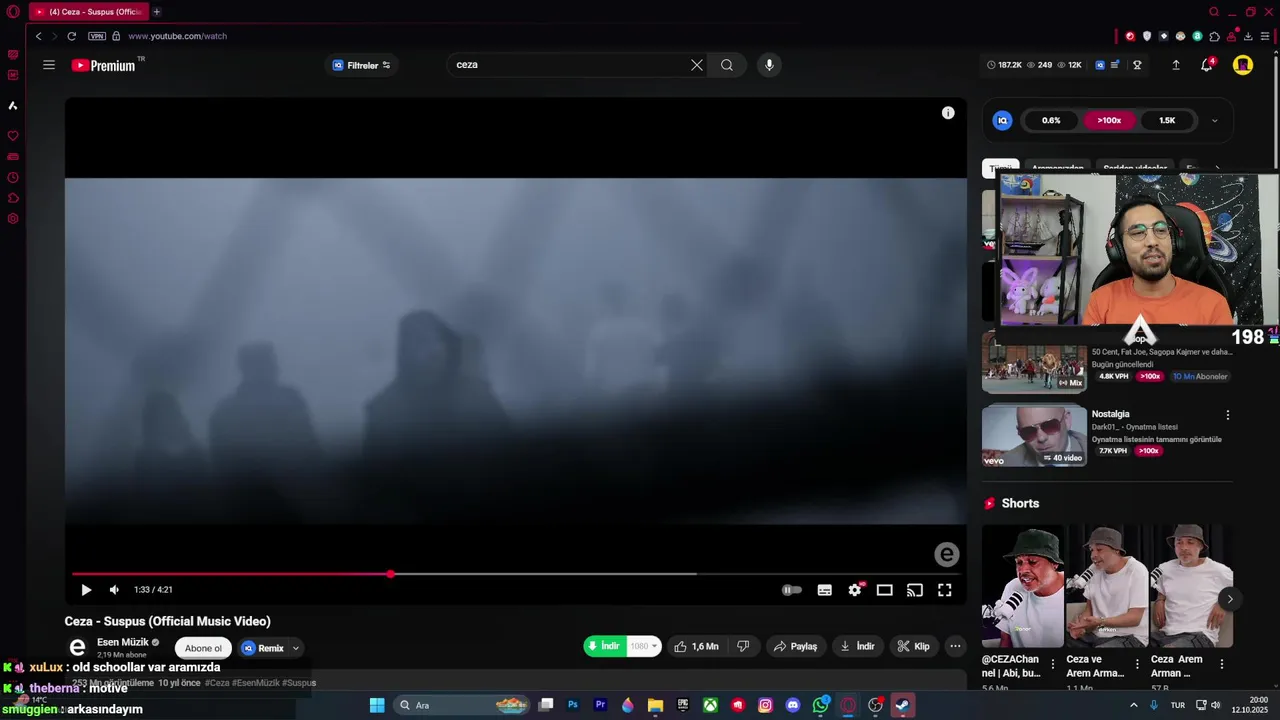The image size is (1280, 720).
Task: Like the video with 1,6 Mn
Action: [x=697, y=646]
